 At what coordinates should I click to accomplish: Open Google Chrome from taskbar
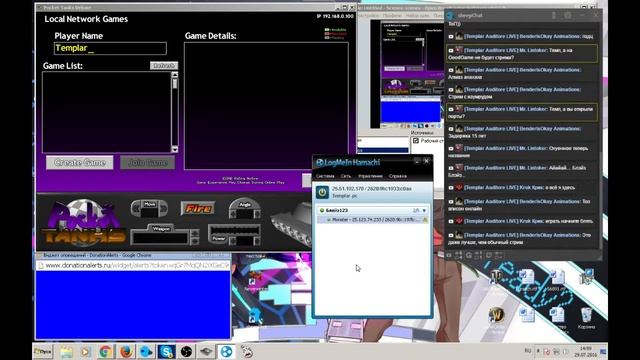105,351
